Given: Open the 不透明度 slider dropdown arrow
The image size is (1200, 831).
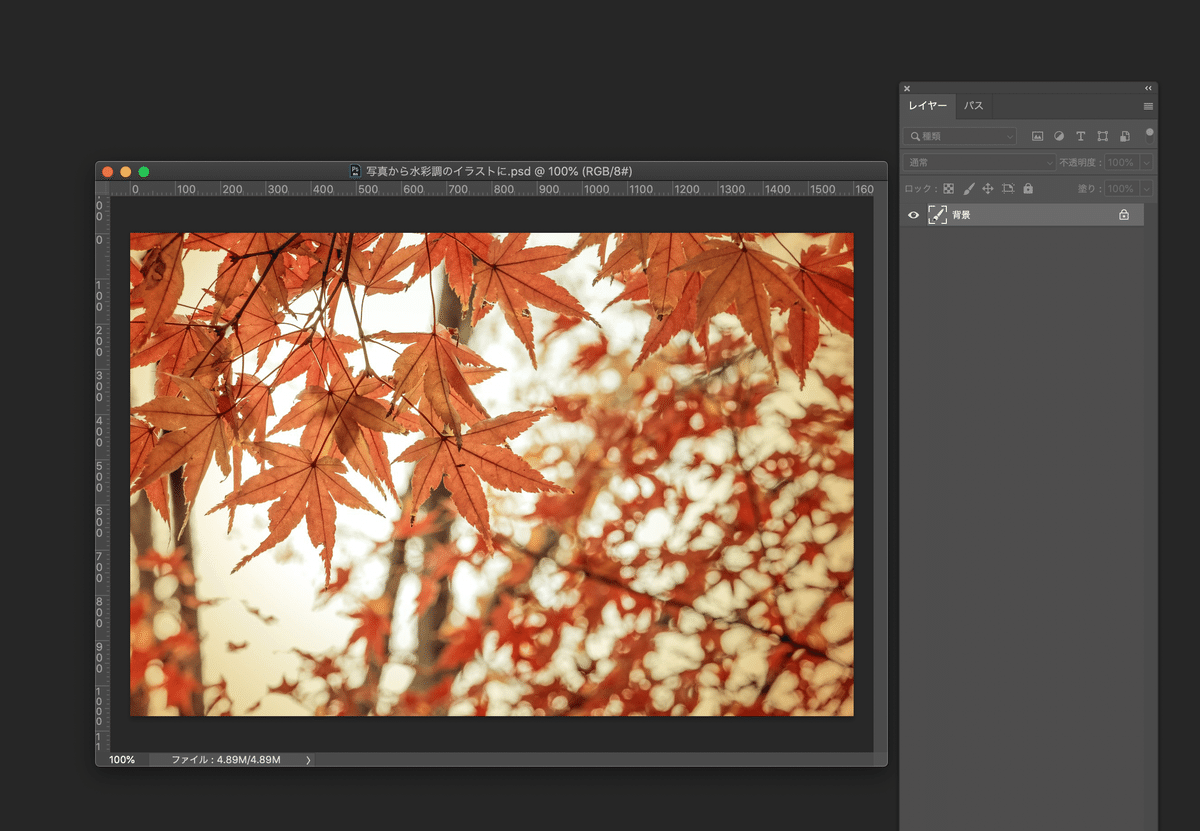Looking at the screenshot, I should 1146,162.
